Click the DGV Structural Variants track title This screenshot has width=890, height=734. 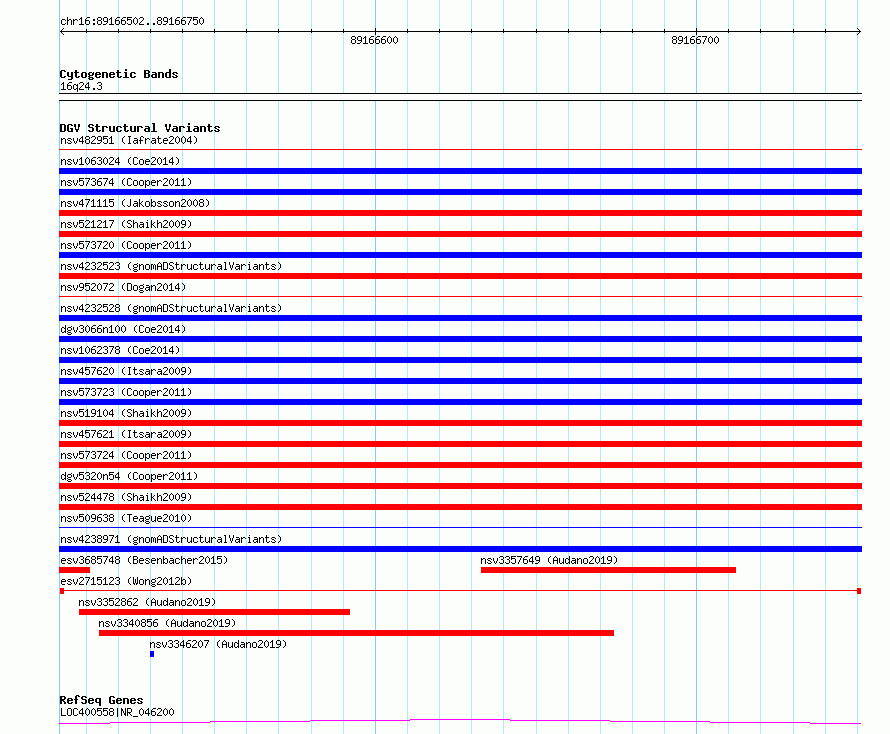click(140, 128)
